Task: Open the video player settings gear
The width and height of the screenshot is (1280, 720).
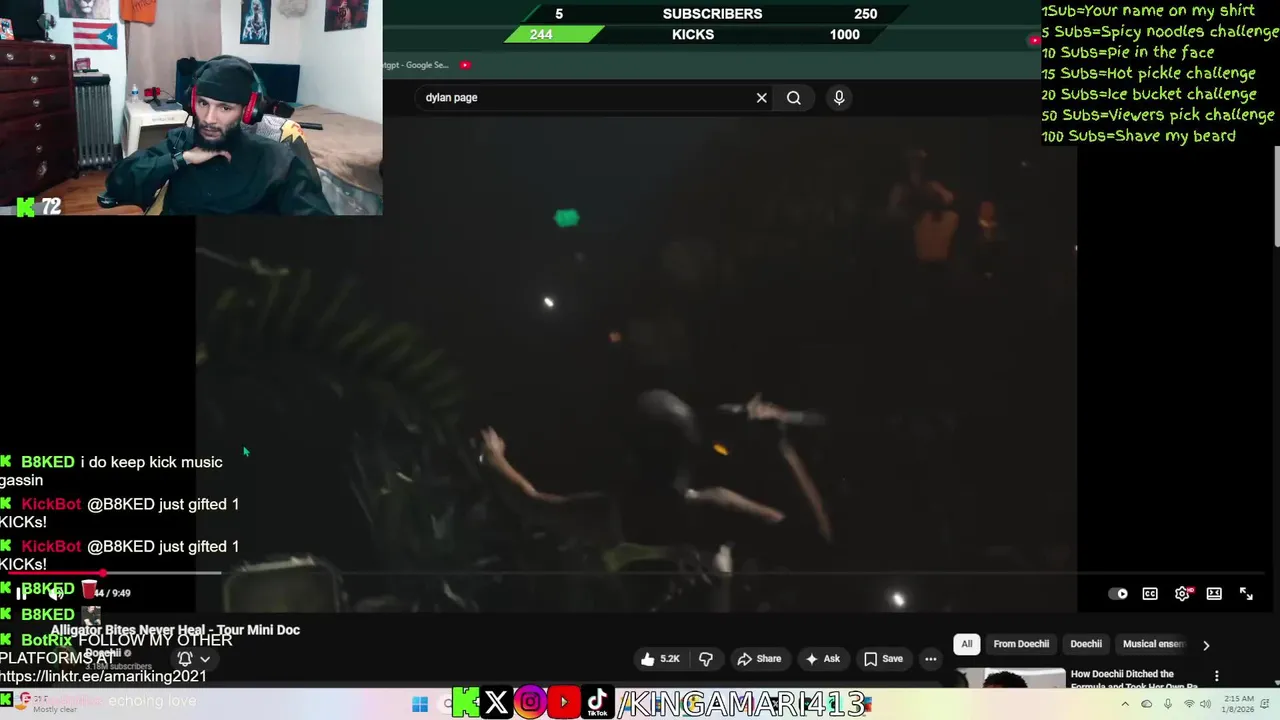Action: (1182, 594)
